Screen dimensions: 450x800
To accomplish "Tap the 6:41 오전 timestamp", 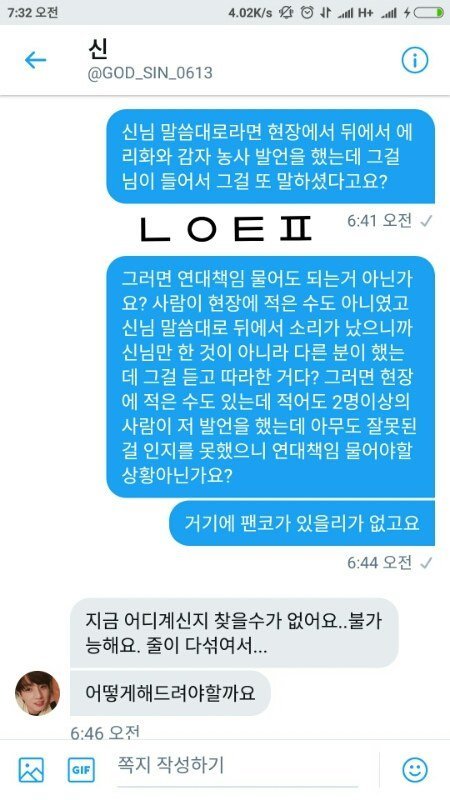I will tap(380, 220).
